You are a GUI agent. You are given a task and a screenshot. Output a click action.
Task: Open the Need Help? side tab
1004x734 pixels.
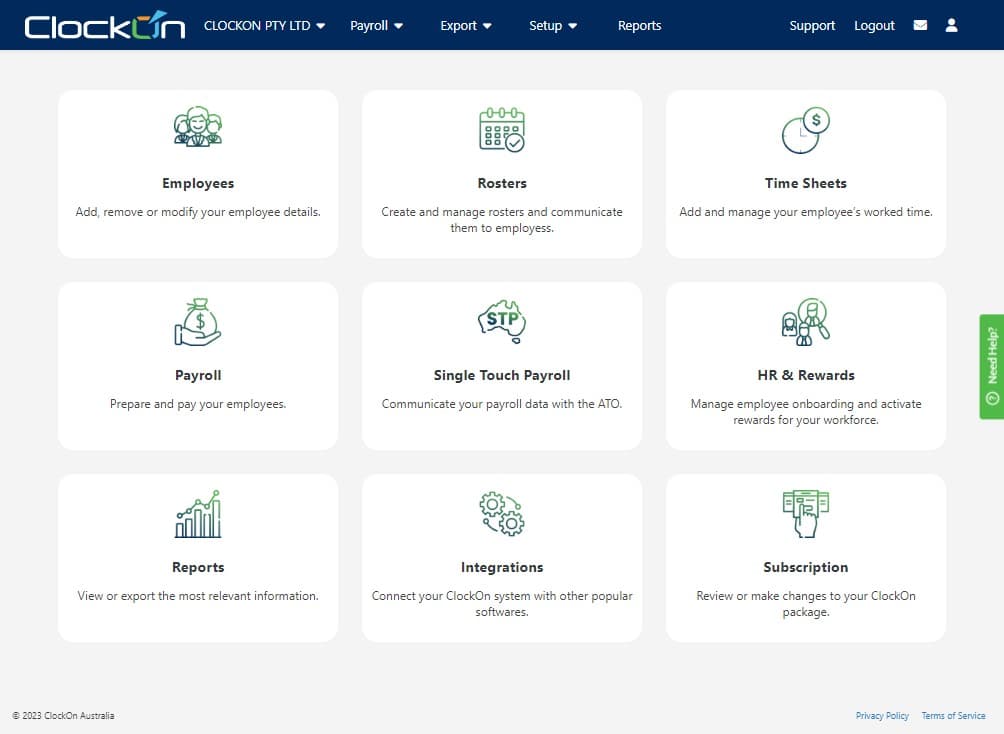tap(991, 366)
